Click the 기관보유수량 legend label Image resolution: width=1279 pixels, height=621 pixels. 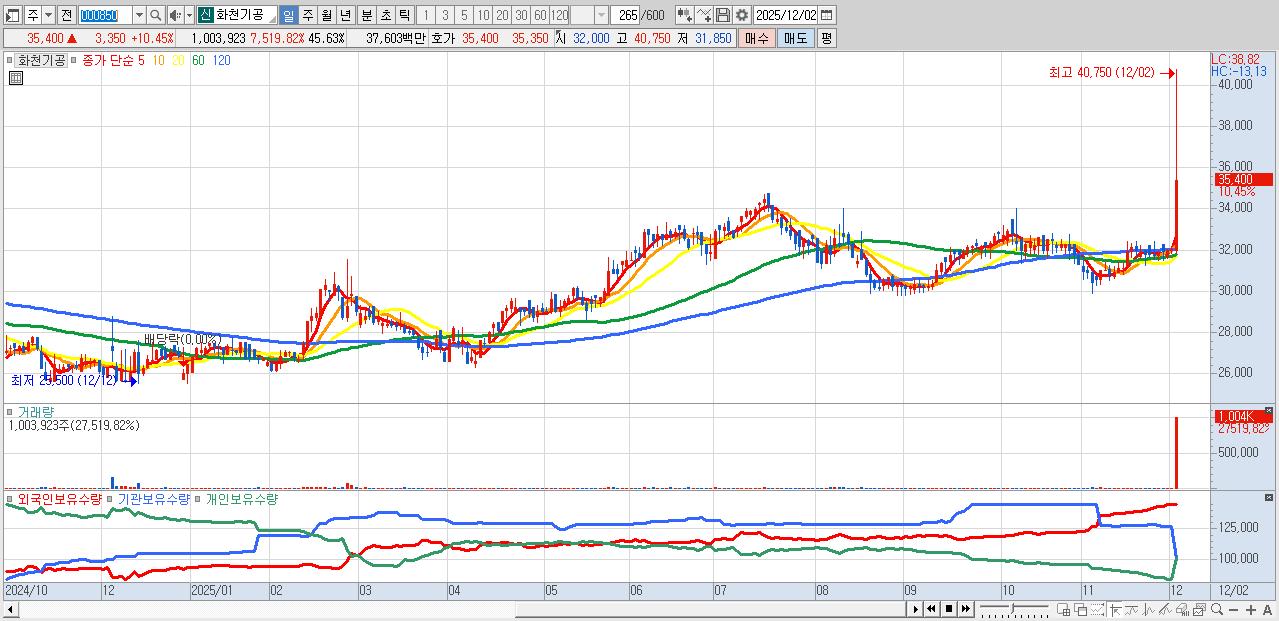click(153, 498)
